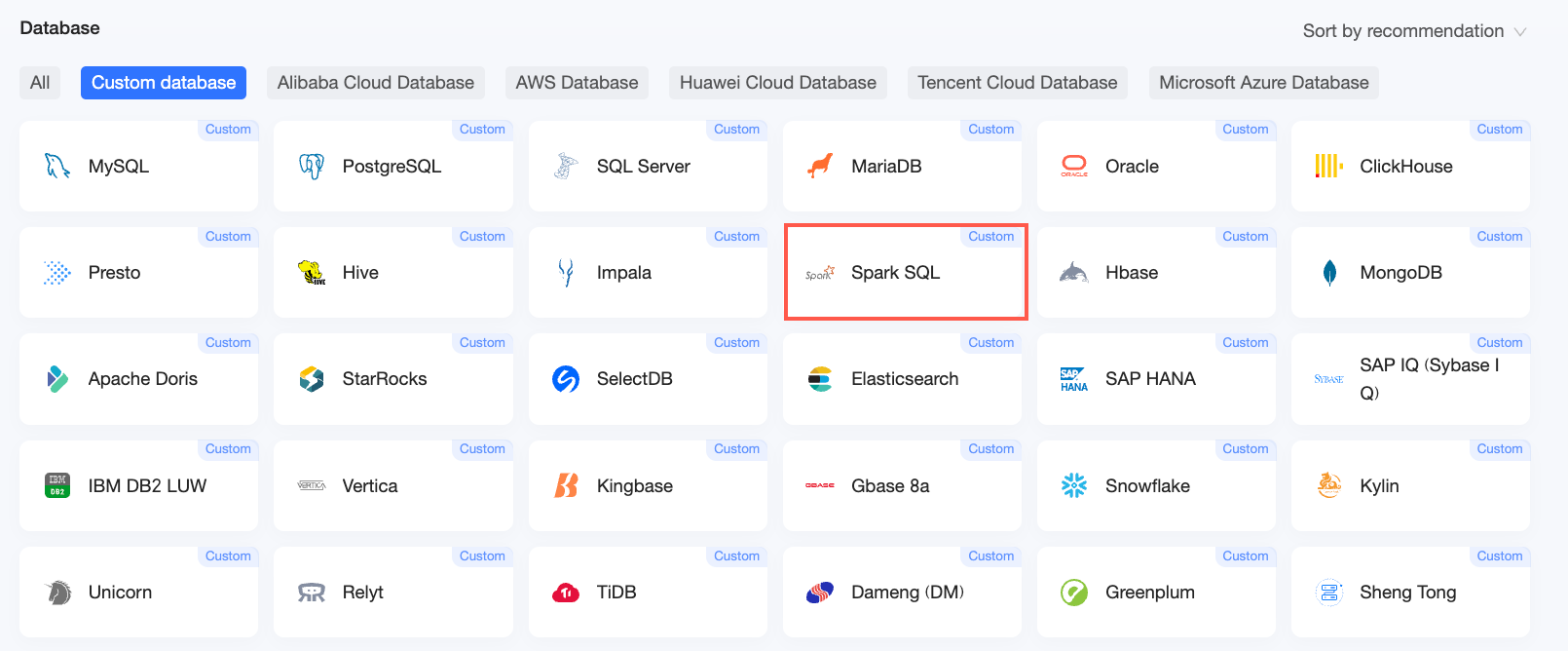This screenshot has height=651, width=1568.
Task: Click the Dameng (DM) logo icon
Action: [820, 593]
